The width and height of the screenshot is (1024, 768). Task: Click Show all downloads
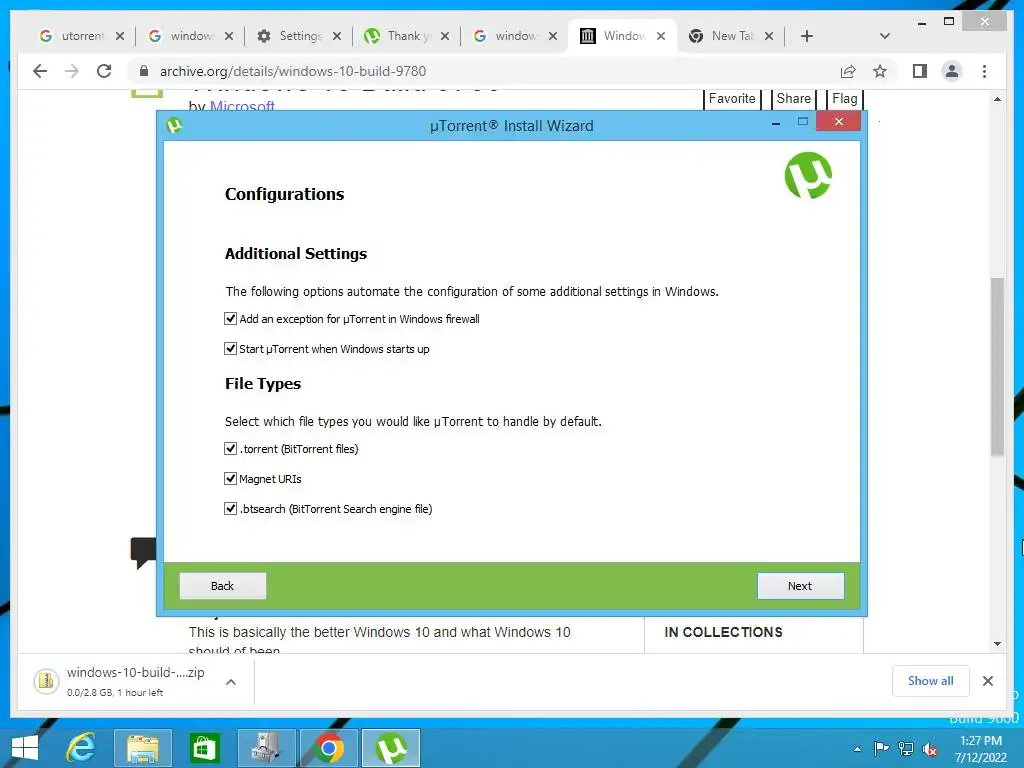(x=931, y=681)
